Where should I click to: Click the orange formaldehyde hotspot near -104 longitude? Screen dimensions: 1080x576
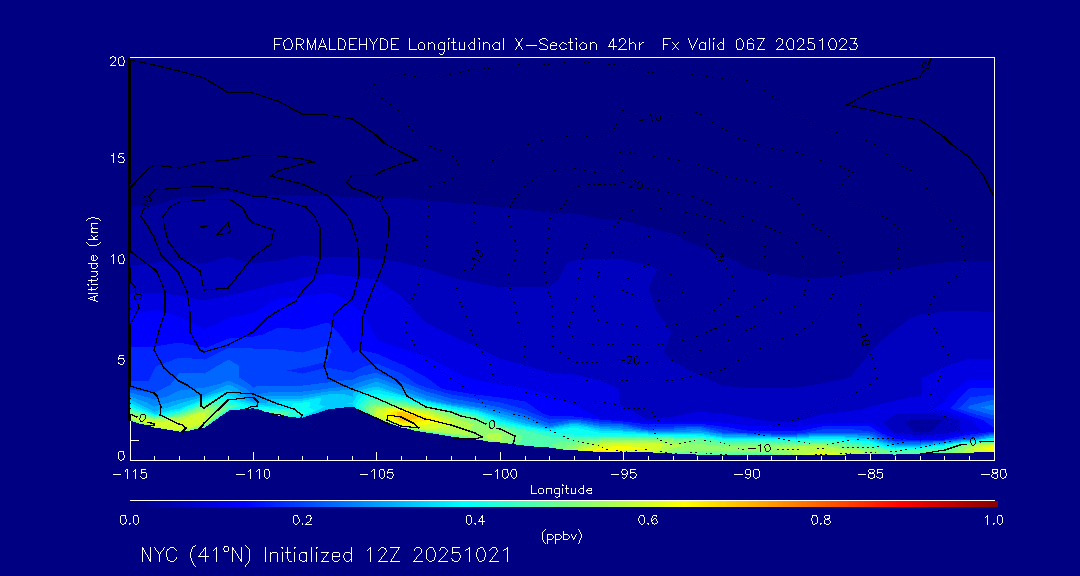click(400, 419)
